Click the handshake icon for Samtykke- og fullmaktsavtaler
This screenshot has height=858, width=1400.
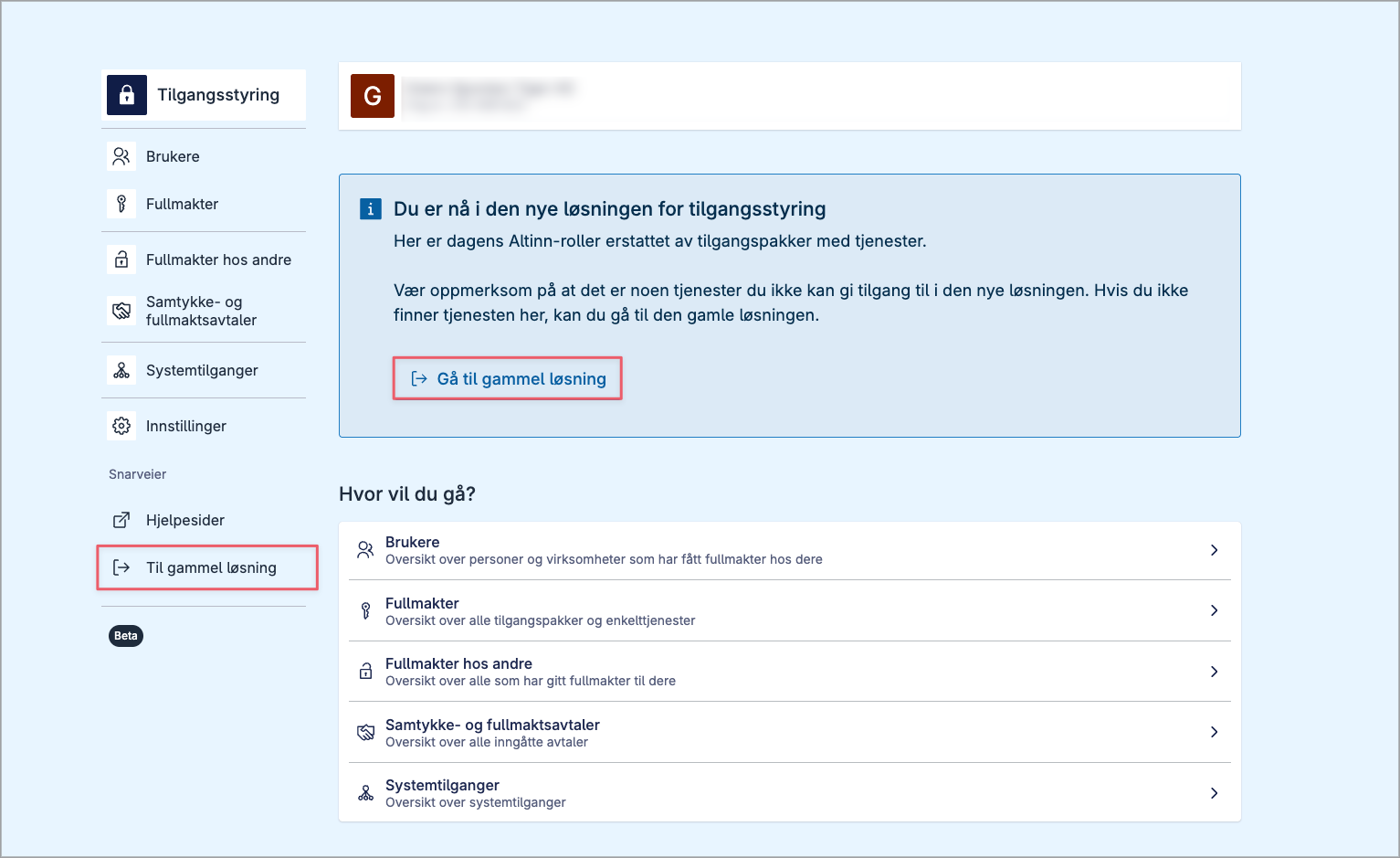tap(121, 311)
